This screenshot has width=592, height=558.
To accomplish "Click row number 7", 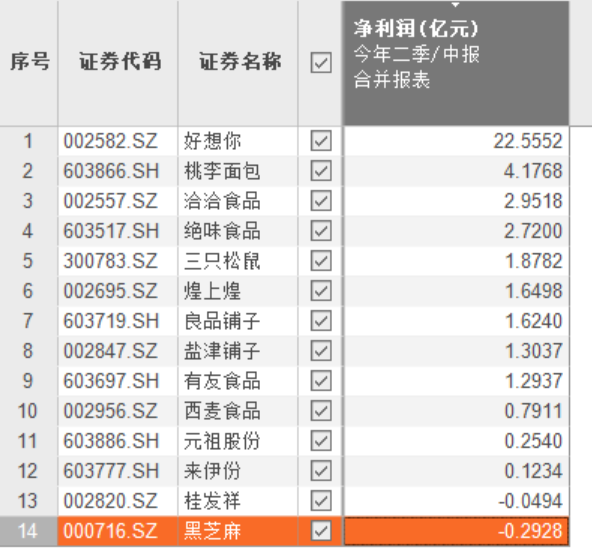I will tap(28, 321).
